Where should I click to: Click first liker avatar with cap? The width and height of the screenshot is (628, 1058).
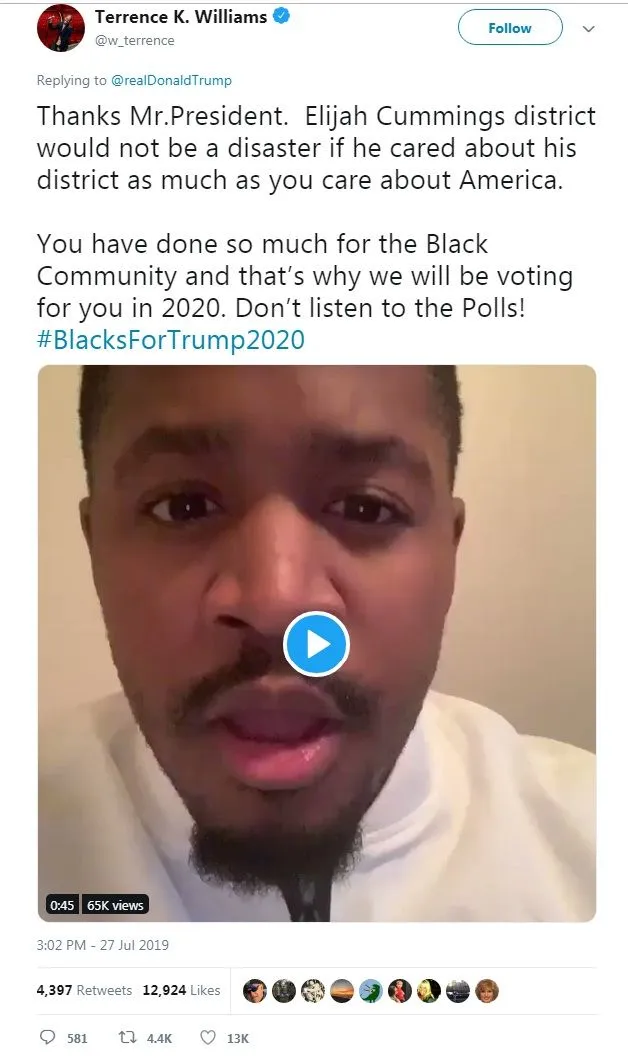pos(254,991)
